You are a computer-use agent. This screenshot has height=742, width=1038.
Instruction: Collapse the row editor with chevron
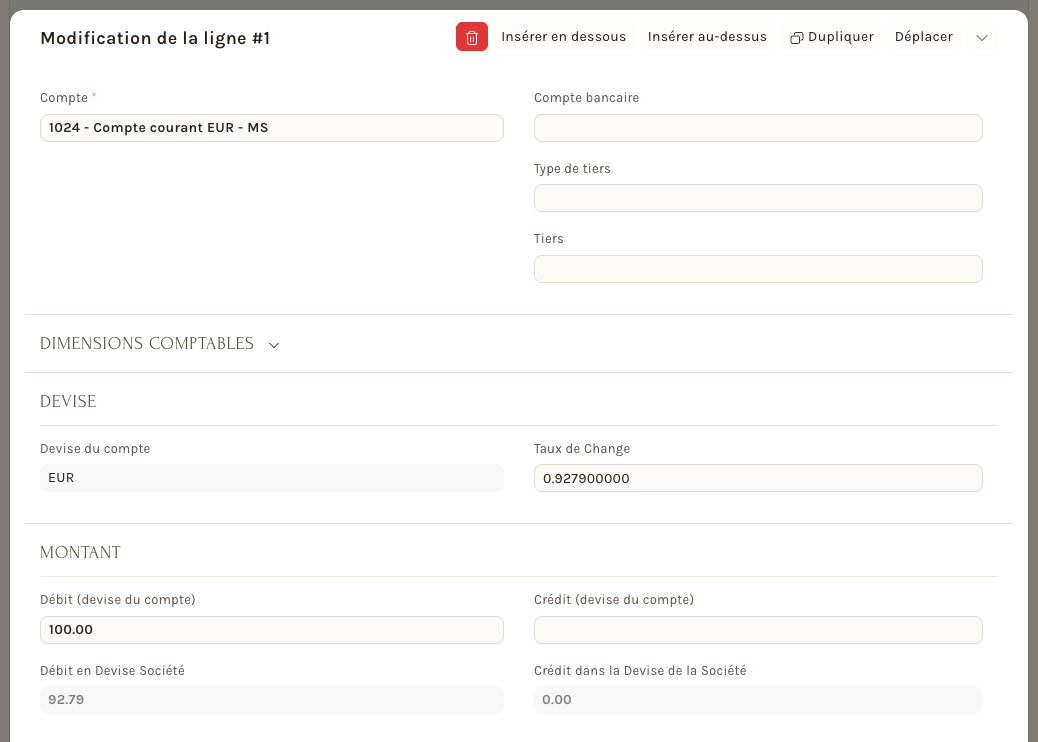(982, 38)
